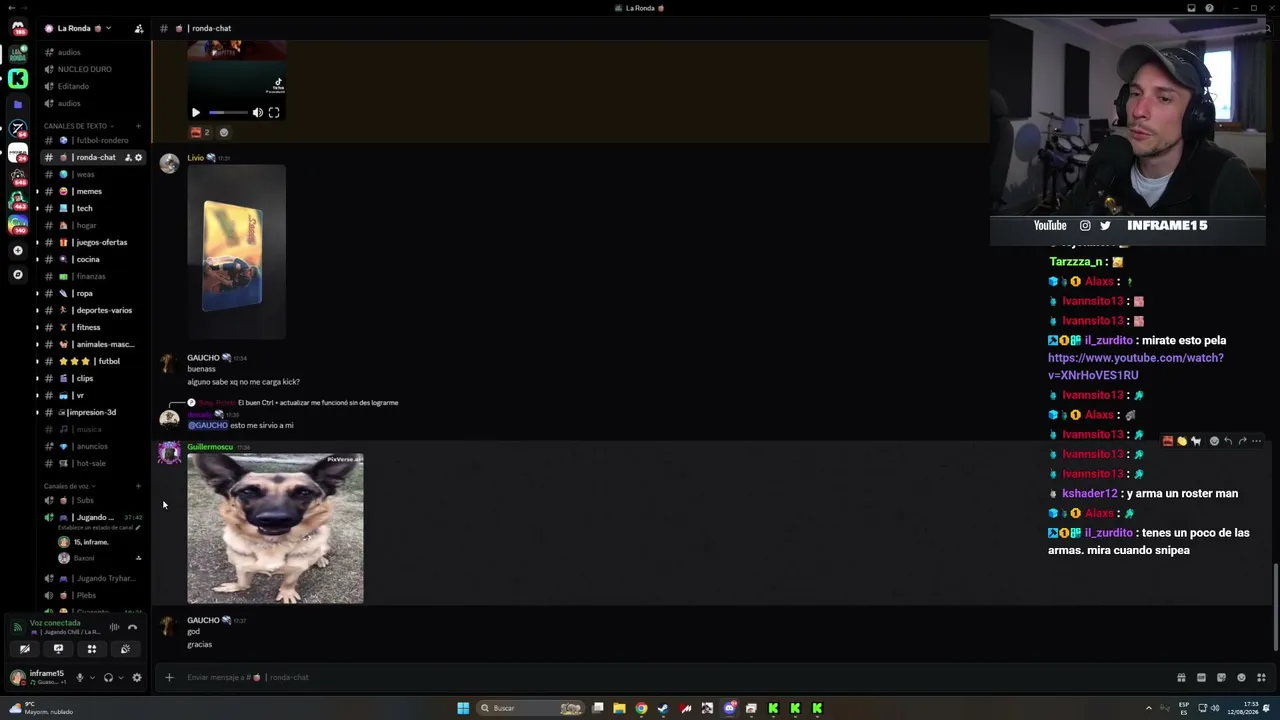Open the cocina channel

tap(94, 259)
